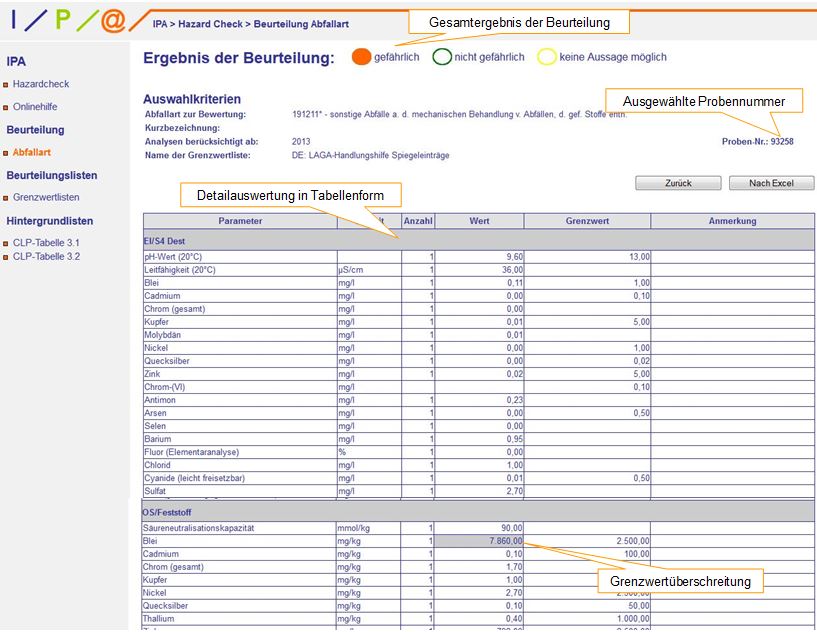The image size is (817, 632).
Task: Open Onlinehilfe in the sidebar
Action: point(35,107)
